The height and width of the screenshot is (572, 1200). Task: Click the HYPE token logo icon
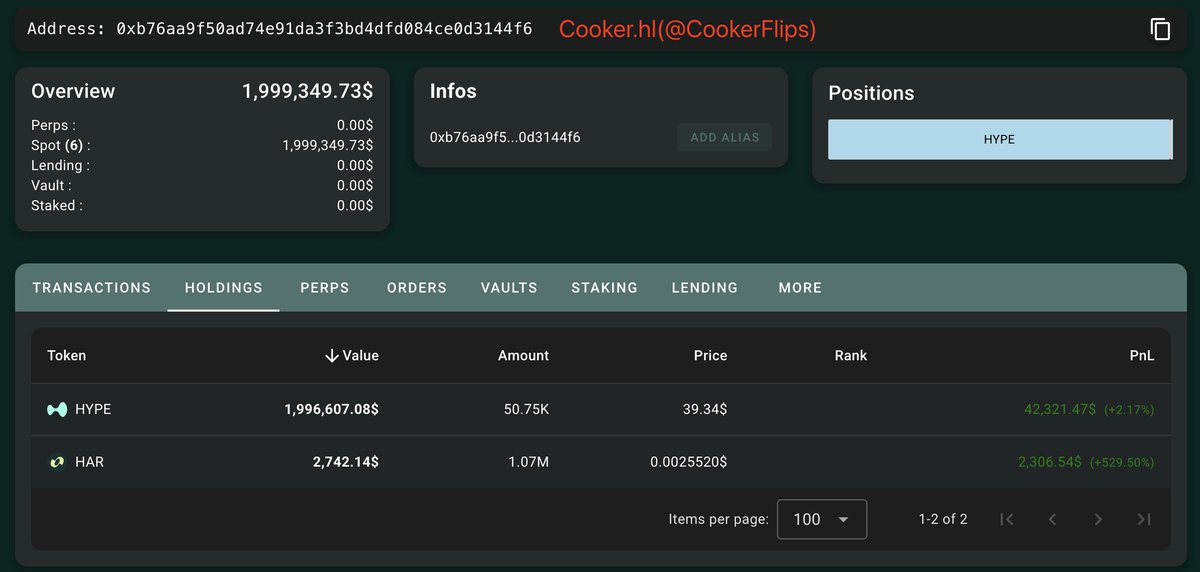[57, 409]
